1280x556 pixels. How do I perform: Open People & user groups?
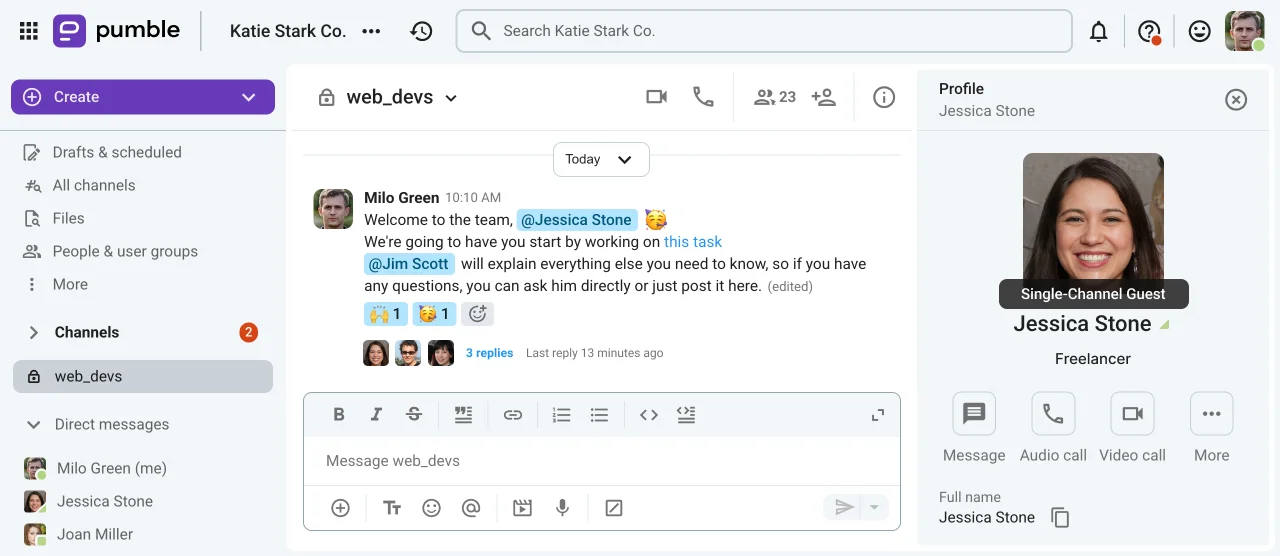point(125,251)
